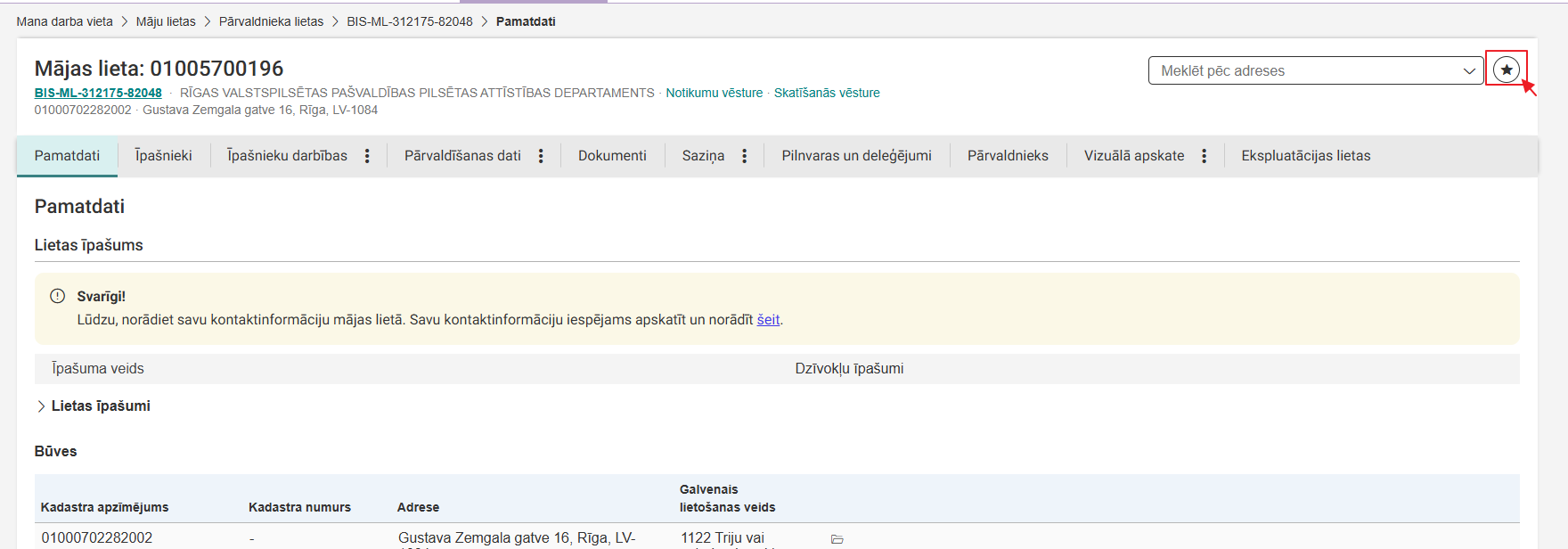The image size is (1568, 549).
Task: Open Skatīšanās vēsture link
Action: point(826,93)
